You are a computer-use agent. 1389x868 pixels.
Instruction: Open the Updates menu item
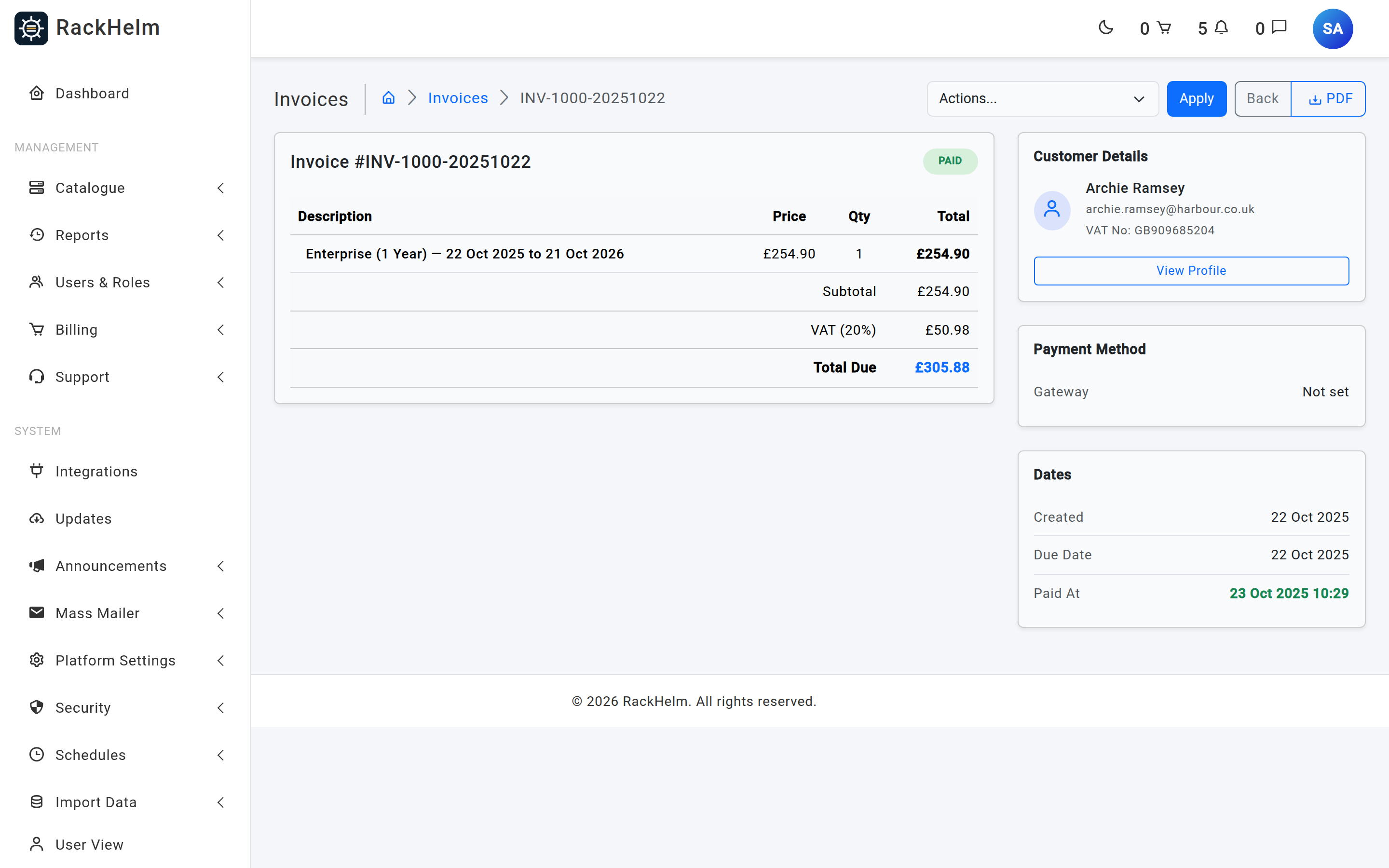(124, 518)
